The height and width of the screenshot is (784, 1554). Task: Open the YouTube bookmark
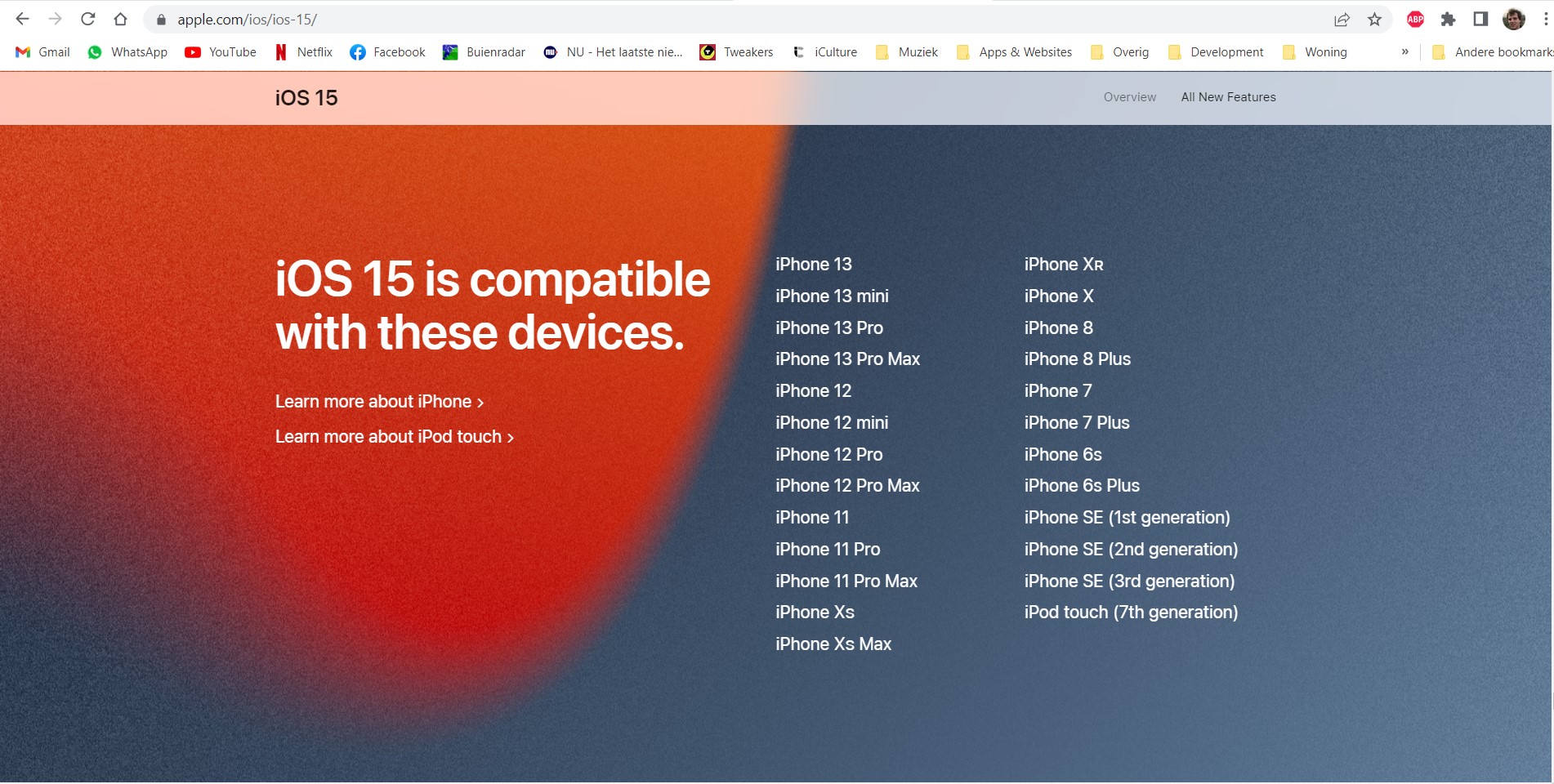[x=221, y=52]
